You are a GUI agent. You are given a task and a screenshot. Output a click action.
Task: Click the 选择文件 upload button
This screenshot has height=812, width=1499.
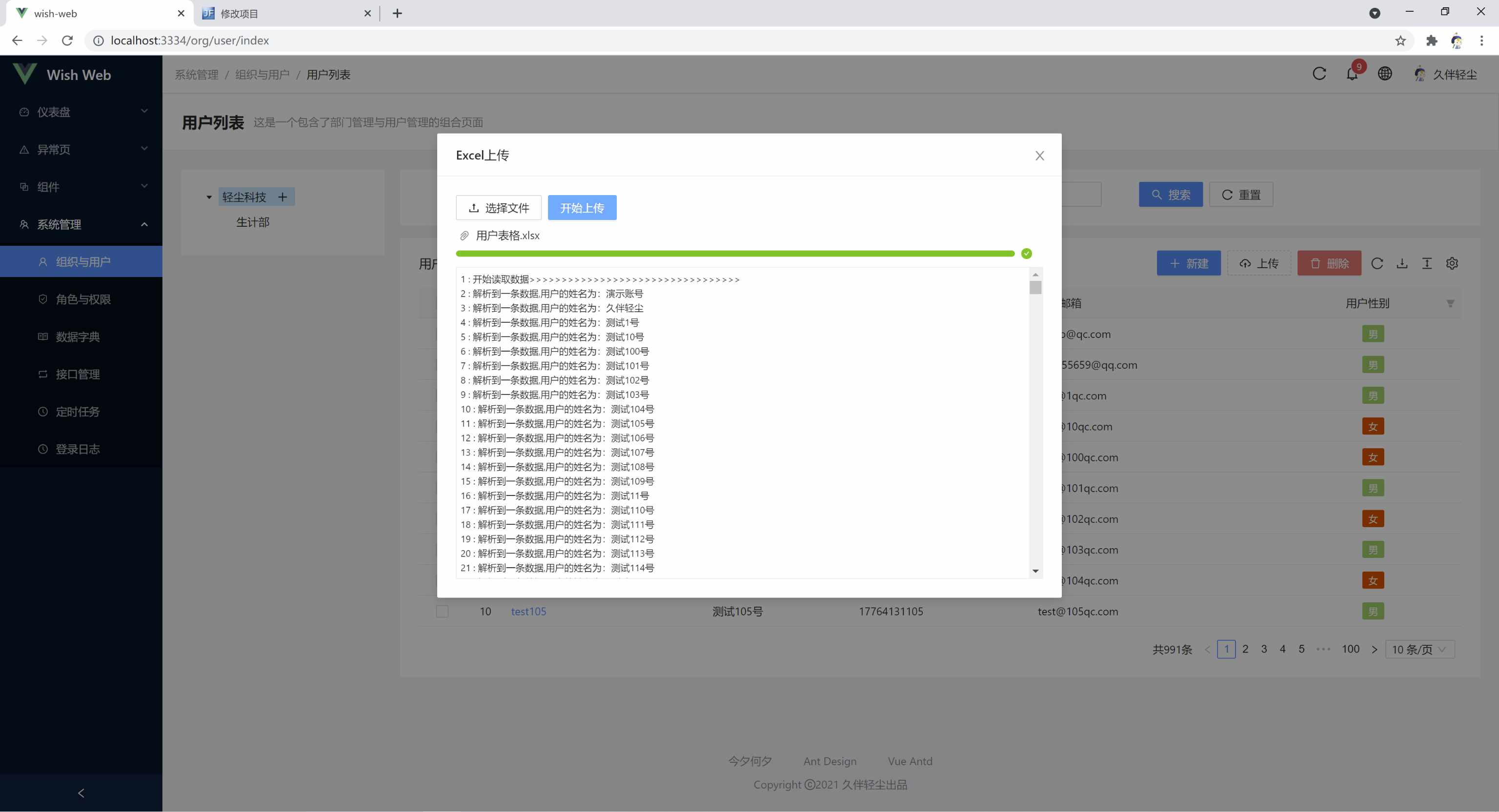[x=499, y=208]
